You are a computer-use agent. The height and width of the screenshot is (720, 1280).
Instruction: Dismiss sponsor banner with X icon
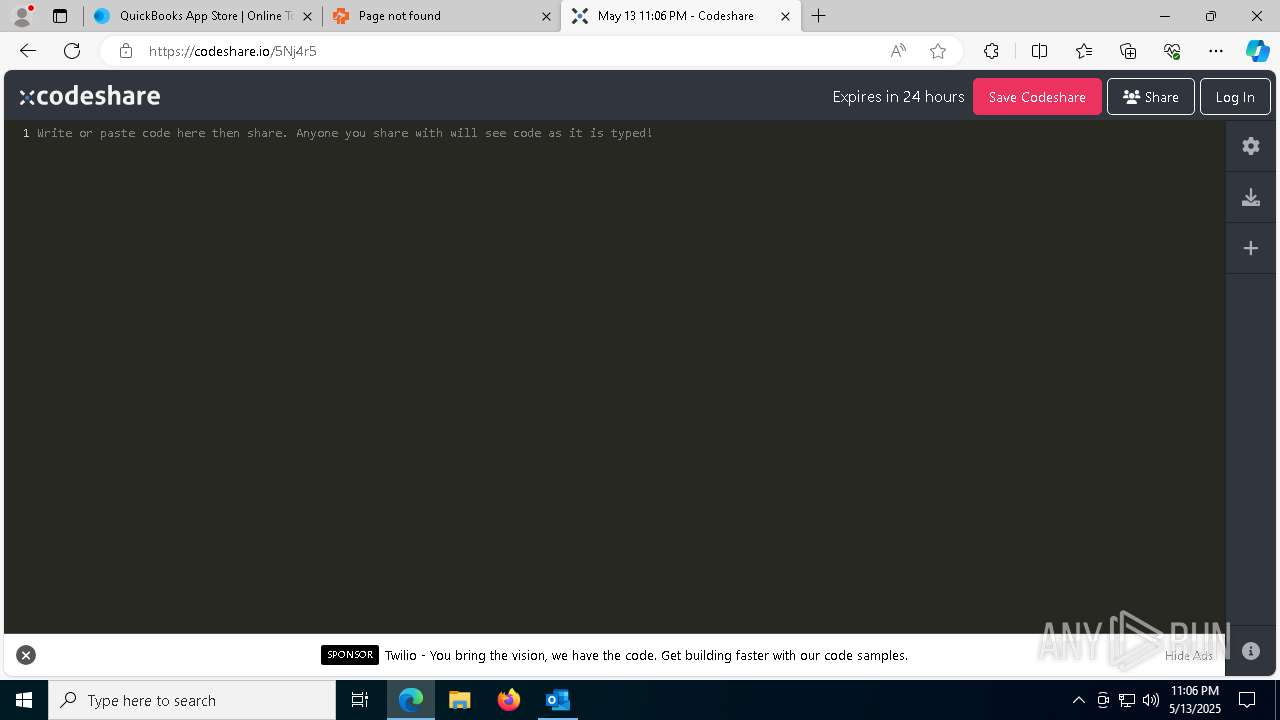26,655
